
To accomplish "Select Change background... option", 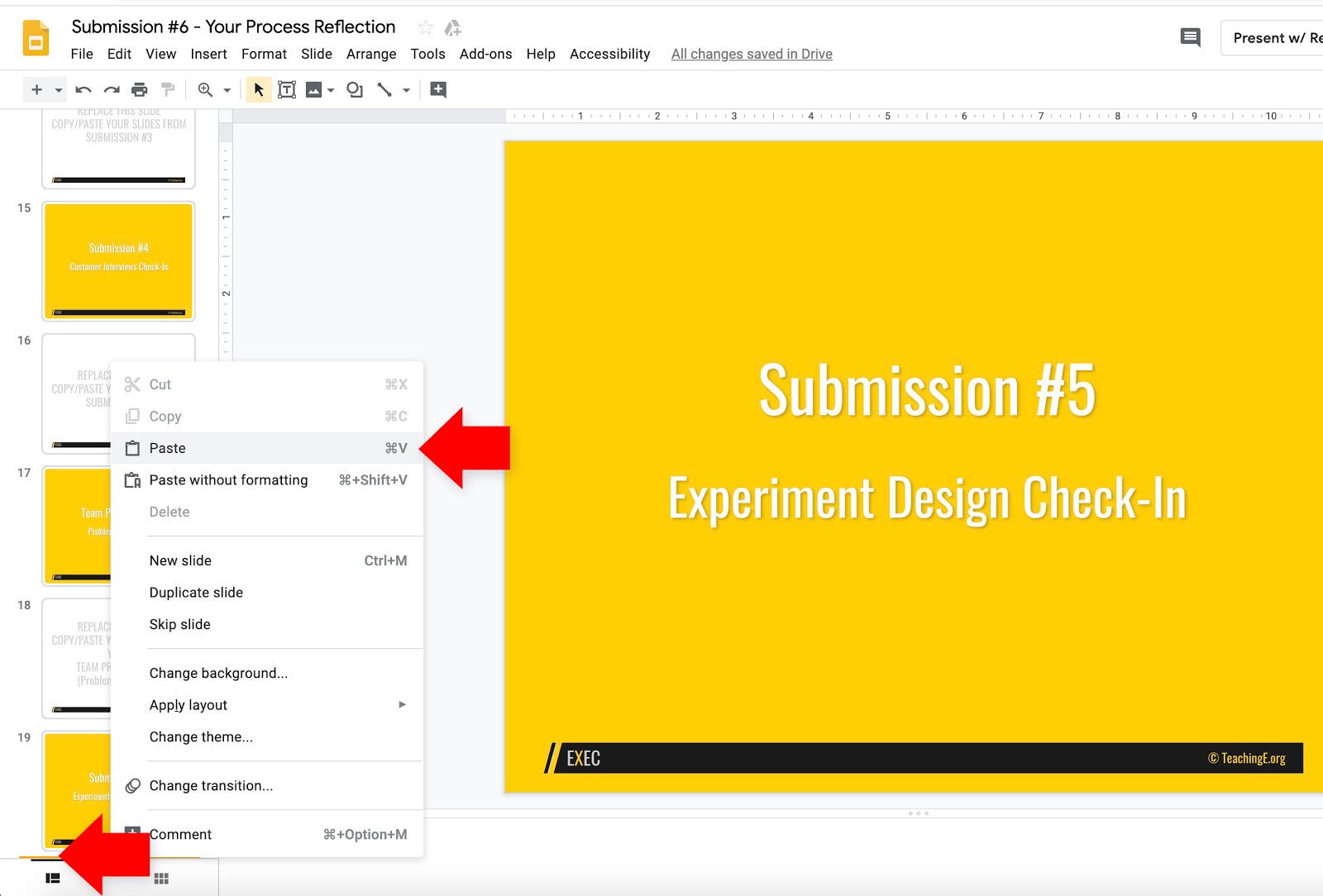I will pyautogui.click(x=267, y=673).
